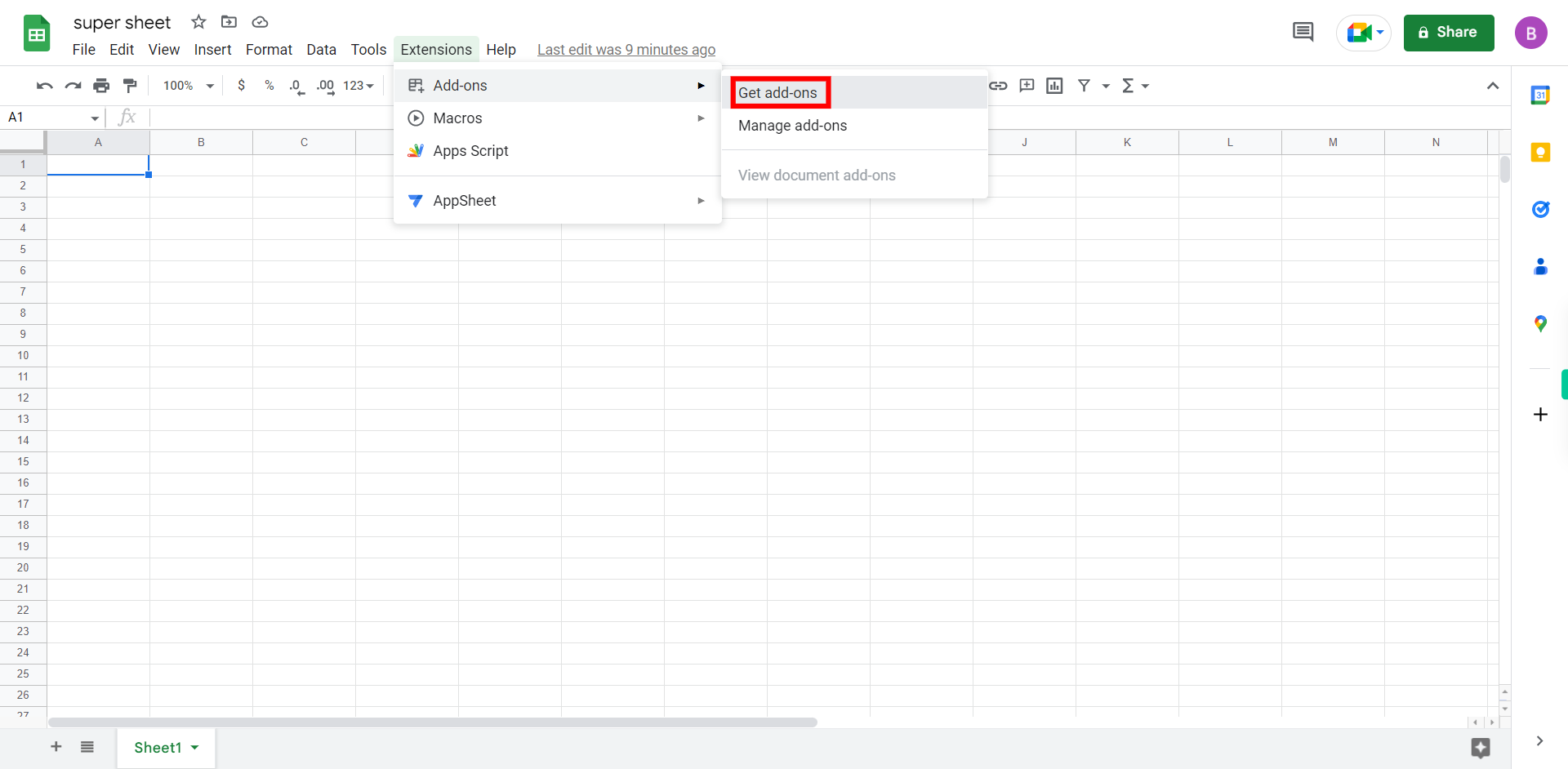1568x769 pixels.
Task: Open Google Keep side panel
Action: click(1540, 153)
